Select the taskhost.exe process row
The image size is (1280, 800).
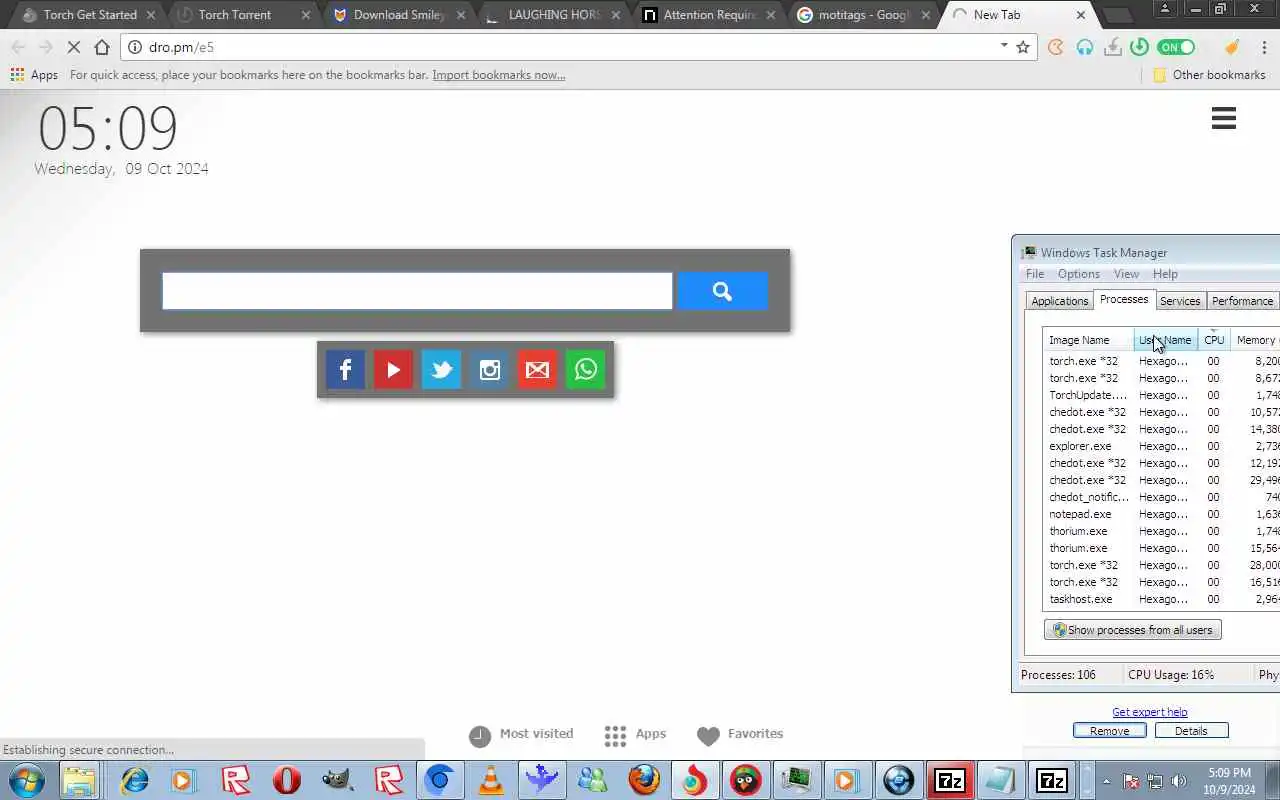(1161, 599)
